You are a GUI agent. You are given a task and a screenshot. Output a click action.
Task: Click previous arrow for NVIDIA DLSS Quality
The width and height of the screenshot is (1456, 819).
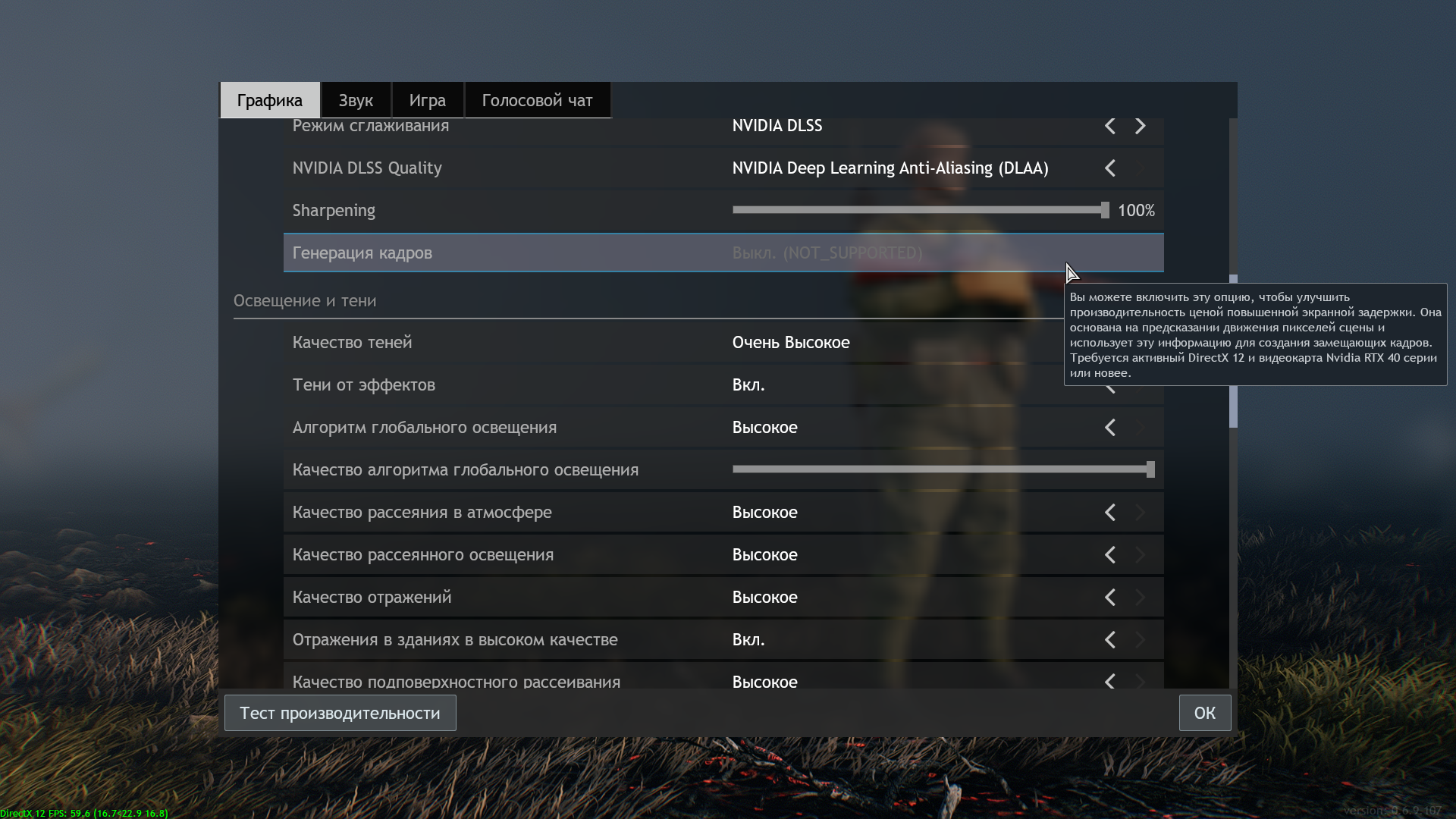[1110, 168]
